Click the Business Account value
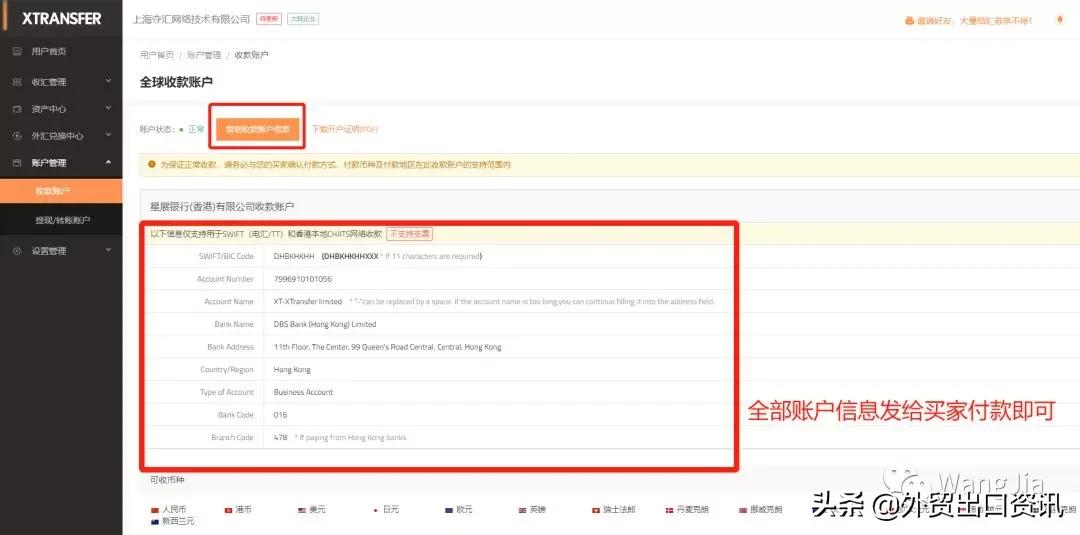The height and width of the screenshot is (535, 1080). pyautogui.click(x=303, y=392)
